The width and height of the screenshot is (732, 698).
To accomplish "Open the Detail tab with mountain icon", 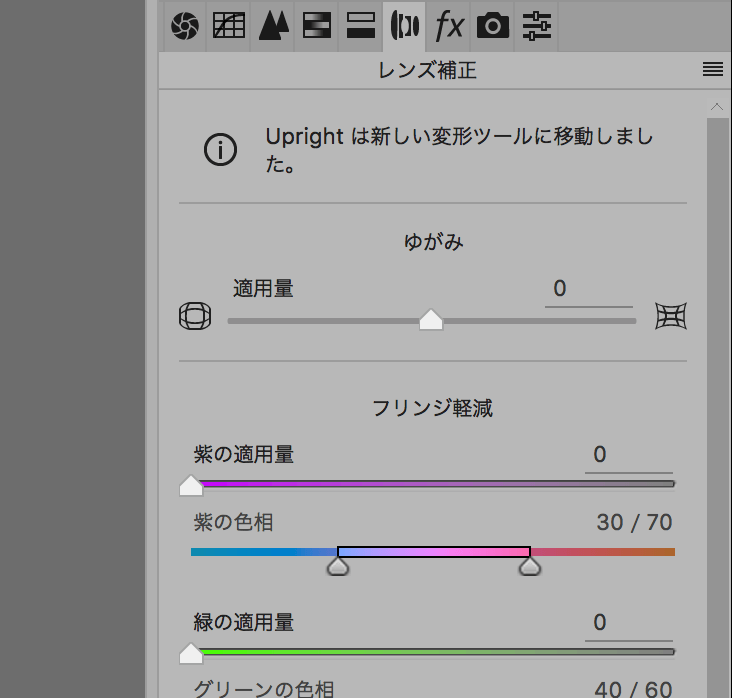I will [x=273, y=26].
